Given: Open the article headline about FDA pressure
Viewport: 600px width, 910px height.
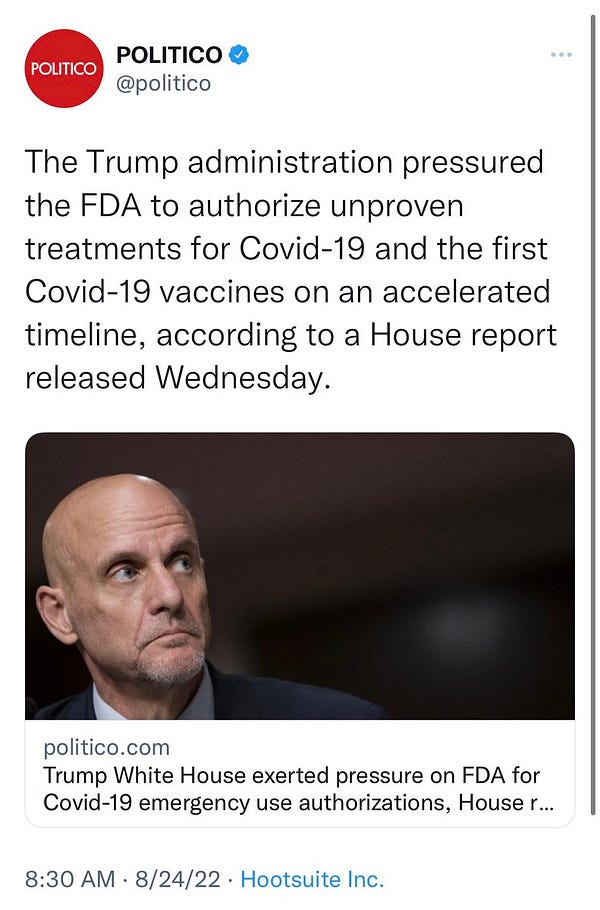Looking at the screenshot, I should coord(290,788).
